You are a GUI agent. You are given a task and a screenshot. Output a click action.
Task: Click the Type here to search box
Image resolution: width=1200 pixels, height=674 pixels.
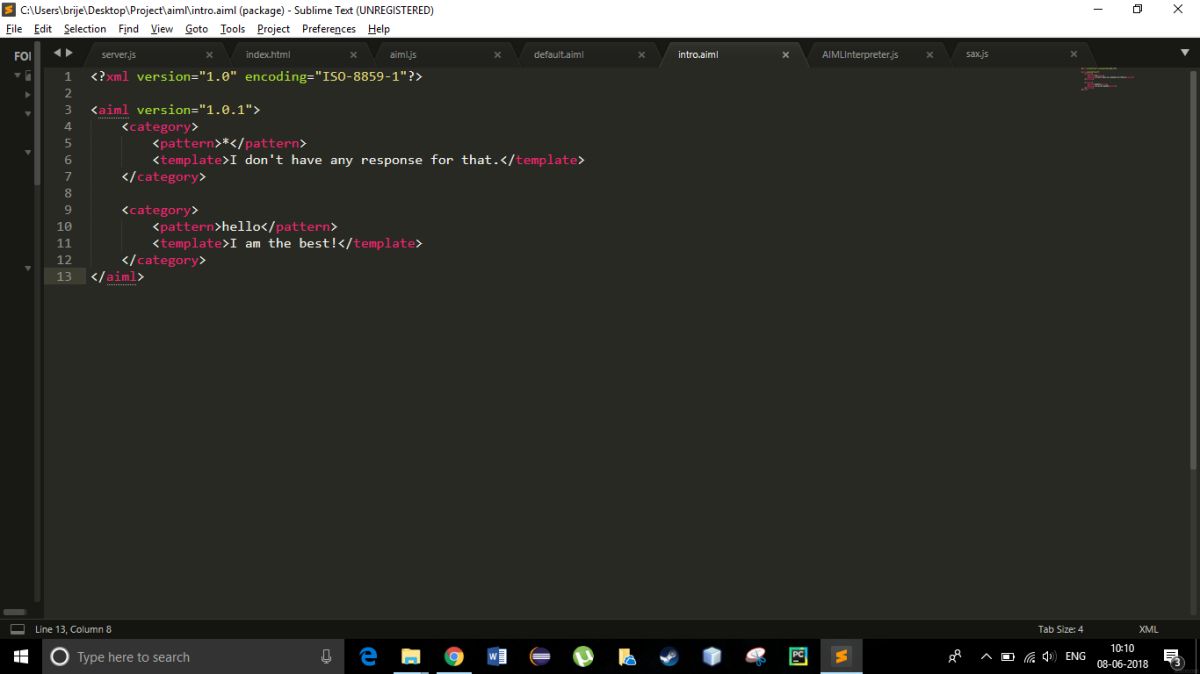pos(192,656)
